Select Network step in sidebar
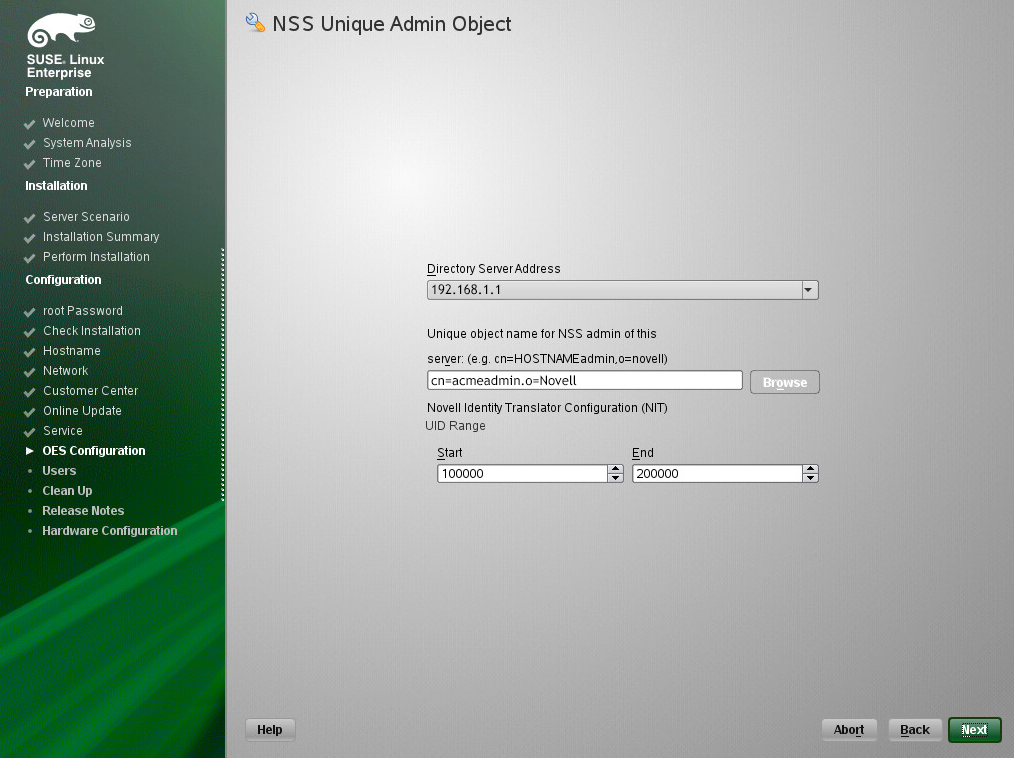This screenshot has width=1014, height=758. [66, 371]
